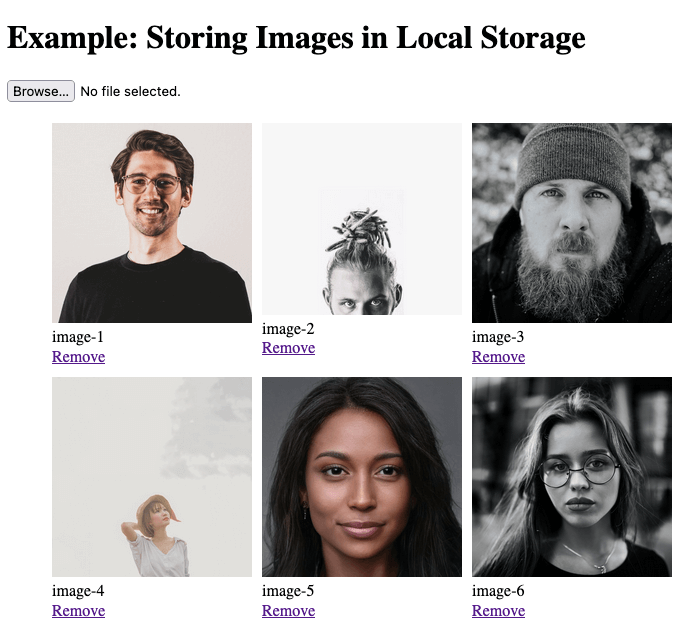
Task: Click the Browse... file upload button
Action: point(41,91)
